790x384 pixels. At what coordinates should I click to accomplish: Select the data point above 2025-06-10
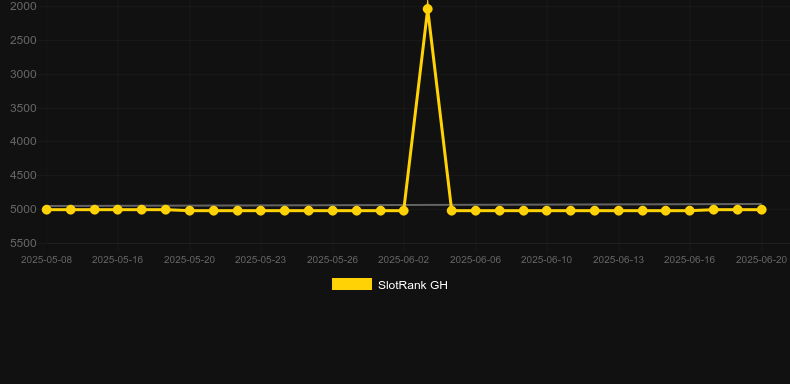(x=547, y=211)
